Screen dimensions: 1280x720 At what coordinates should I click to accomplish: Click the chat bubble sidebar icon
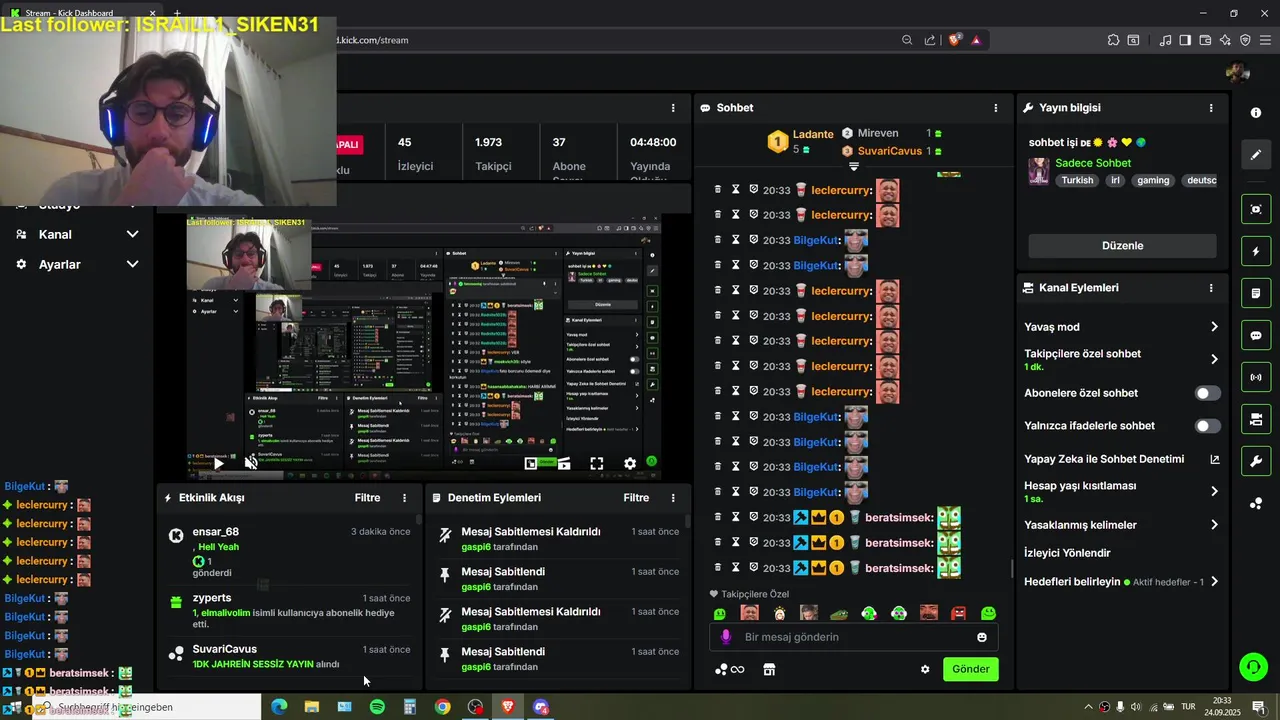[1256, 335]
